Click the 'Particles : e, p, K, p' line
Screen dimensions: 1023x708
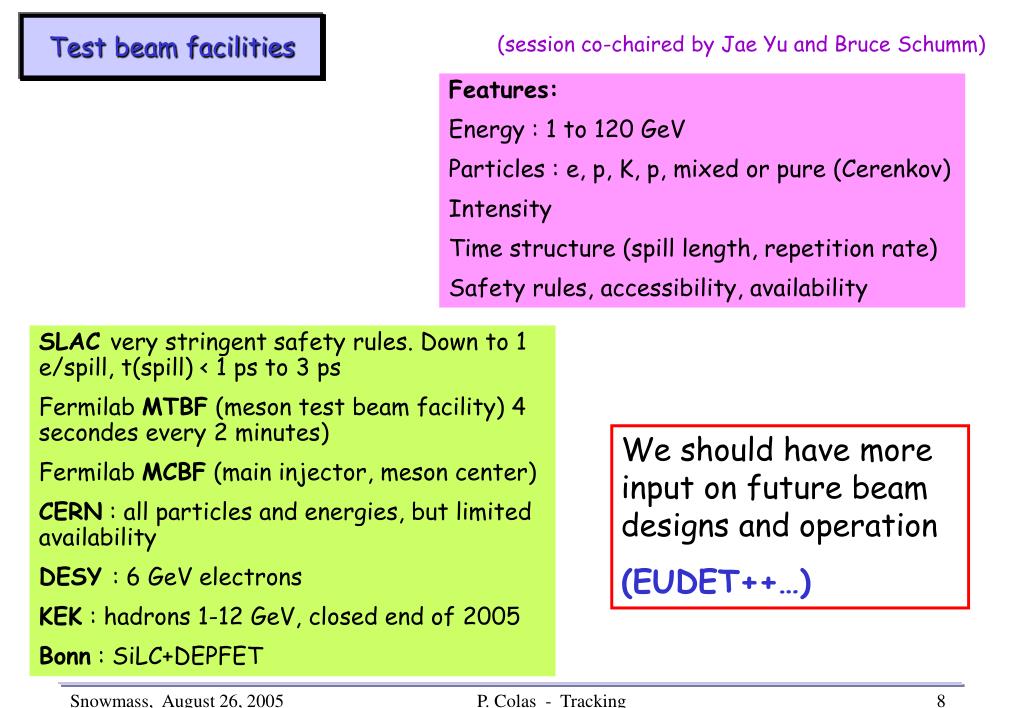[699, 169]
